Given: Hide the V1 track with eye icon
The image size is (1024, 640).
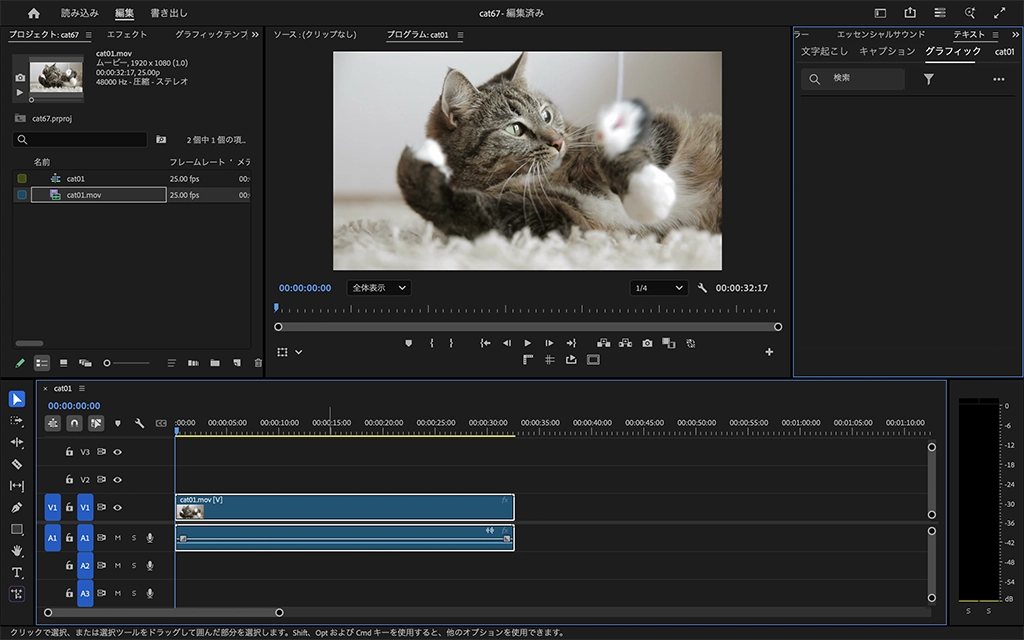Looking at the screenshot, I should 117,508.
